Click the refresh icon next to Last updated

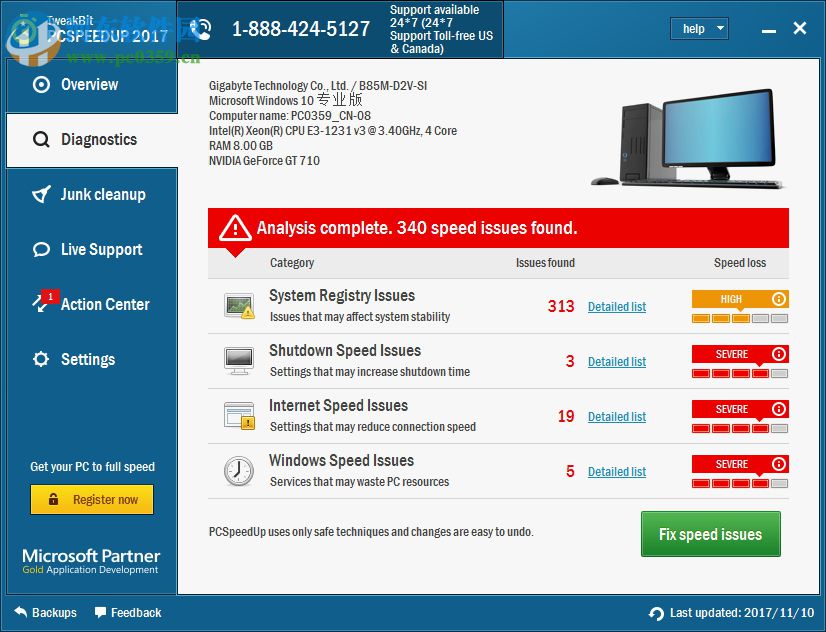point(656,613)
